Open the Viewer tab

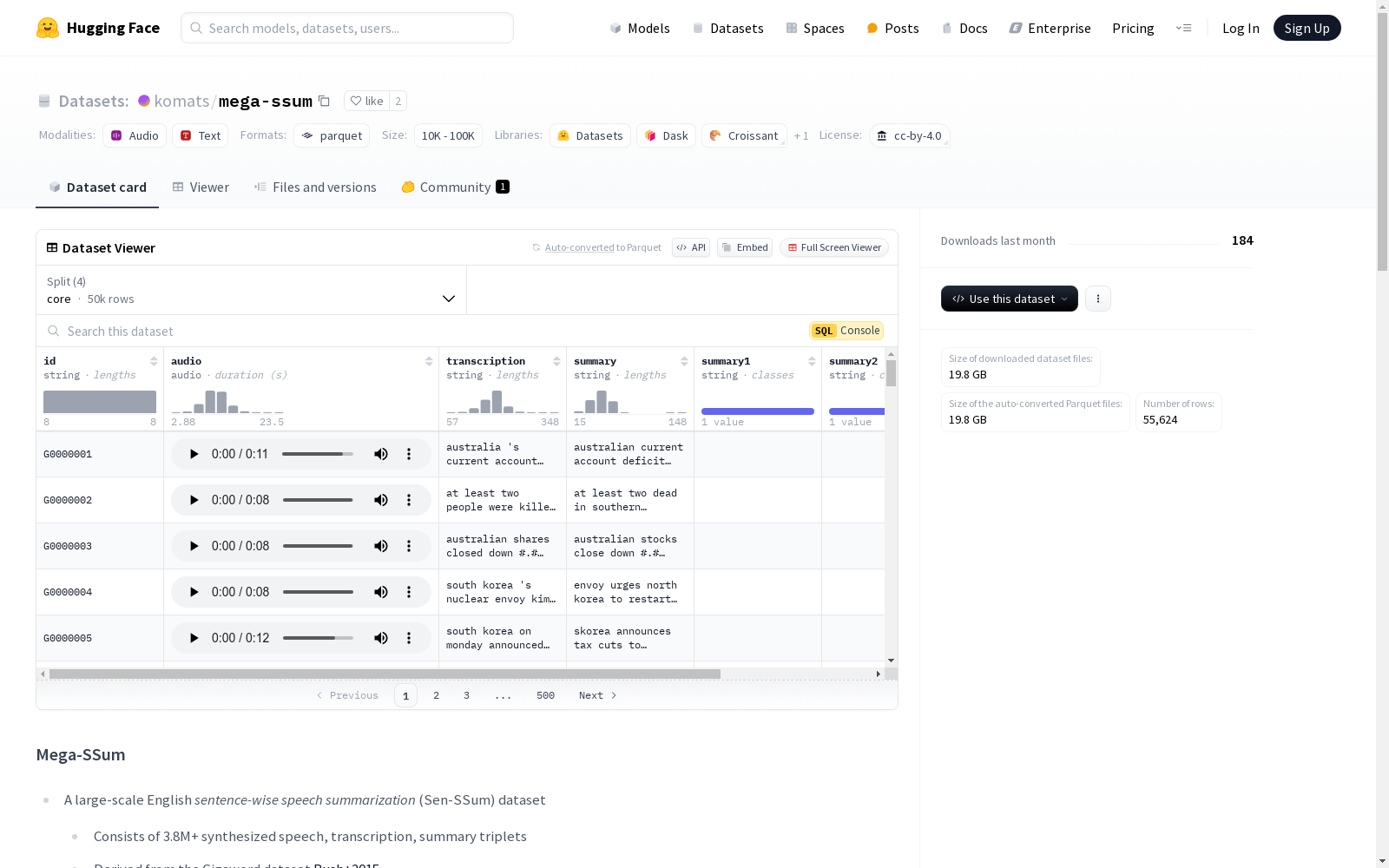(x=201, y=187)
